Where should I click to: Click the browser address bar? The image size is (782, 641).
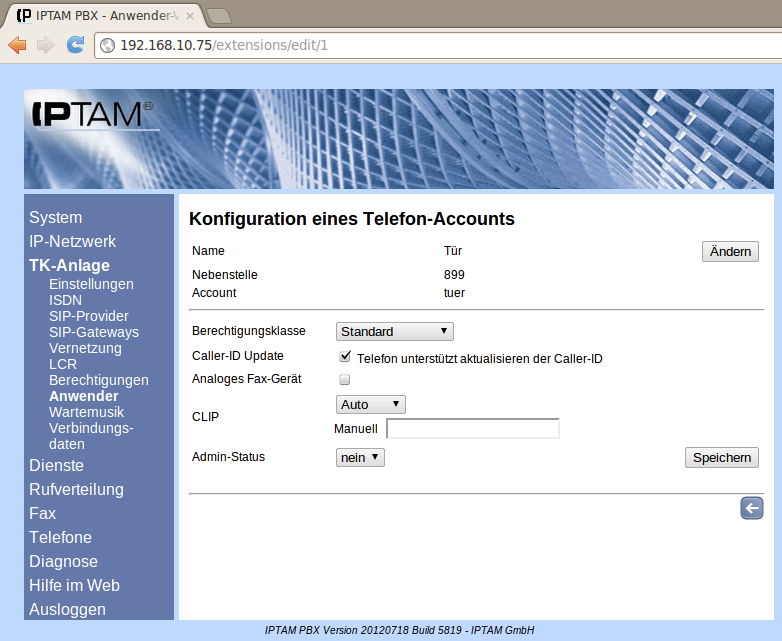(x=440, y=45)
